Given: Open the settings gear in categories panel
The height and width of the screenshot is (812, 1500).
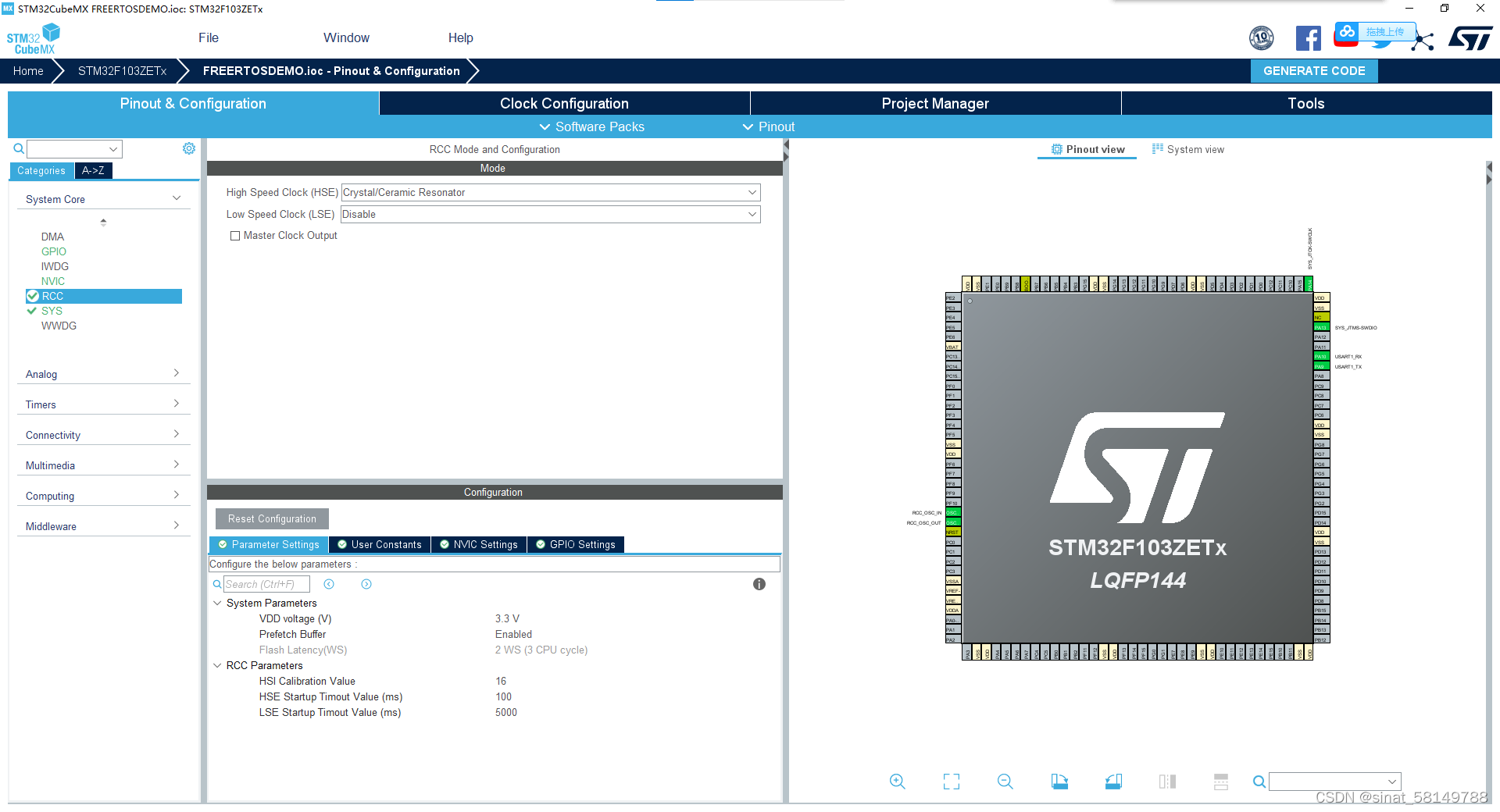Looking at the screenshot, I should click(x=189, y=148).
